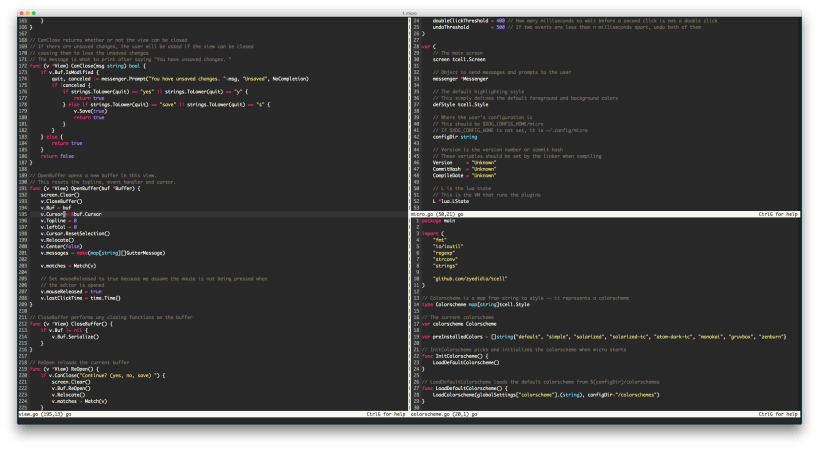Image resolution: width=819 pixels, height=449 pixels.
Task: Click the 'v.Buf.ReOpen()' call
Action: point(71,388)
